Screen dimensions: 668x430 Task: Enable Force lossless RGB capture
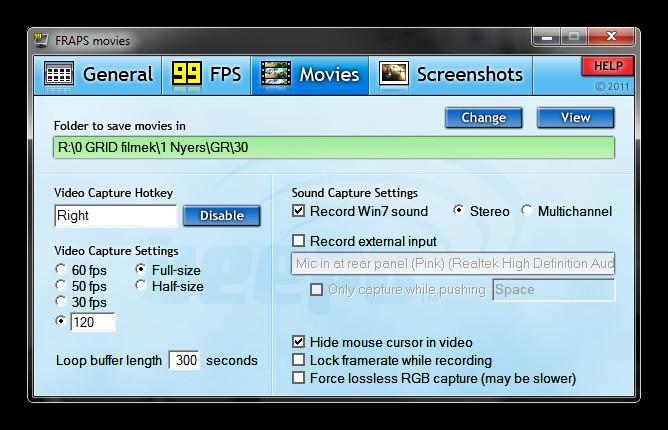coord(298,378)
